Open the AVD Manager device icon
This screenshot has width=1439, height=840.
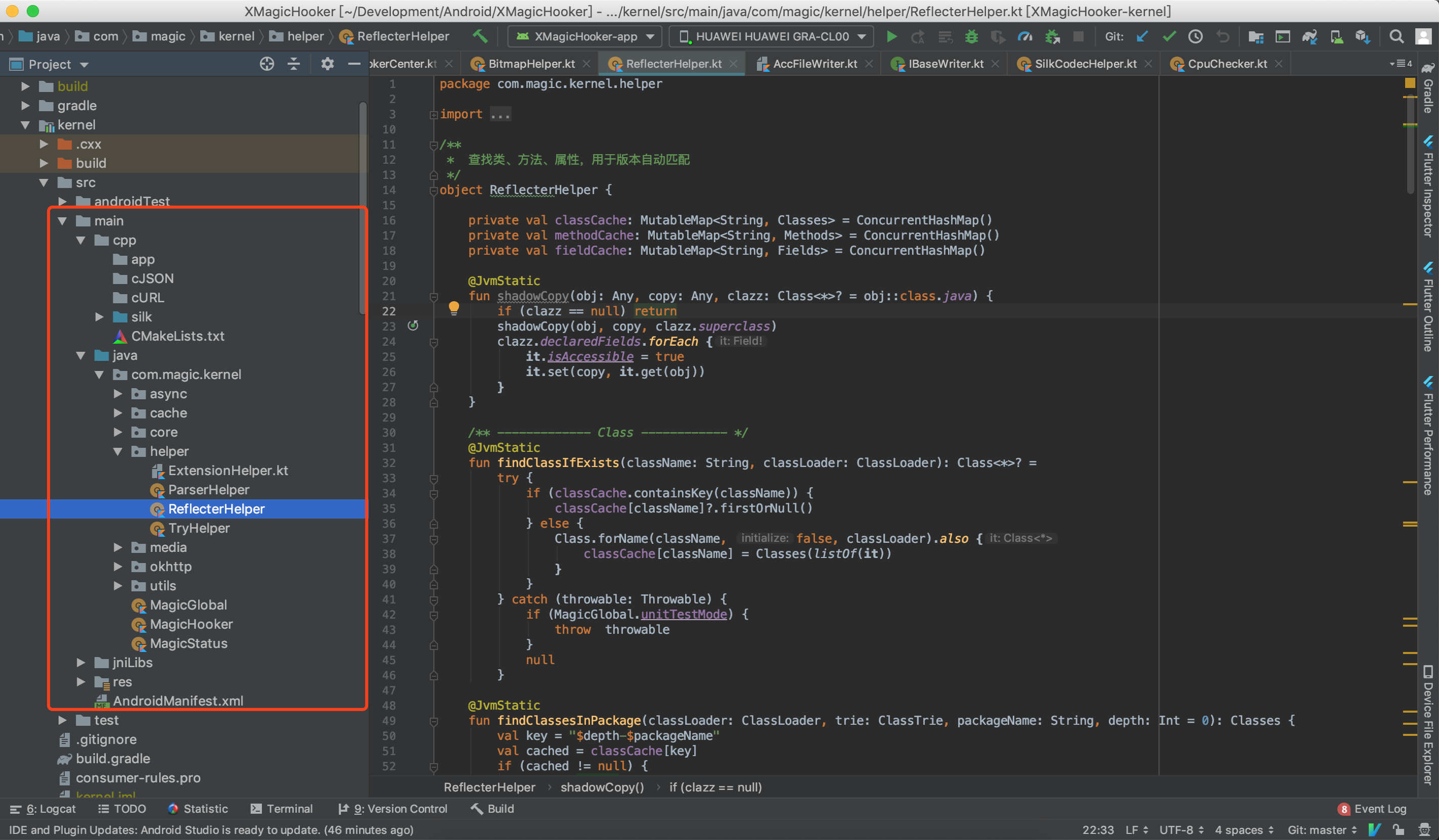(x=1336, y=36)
